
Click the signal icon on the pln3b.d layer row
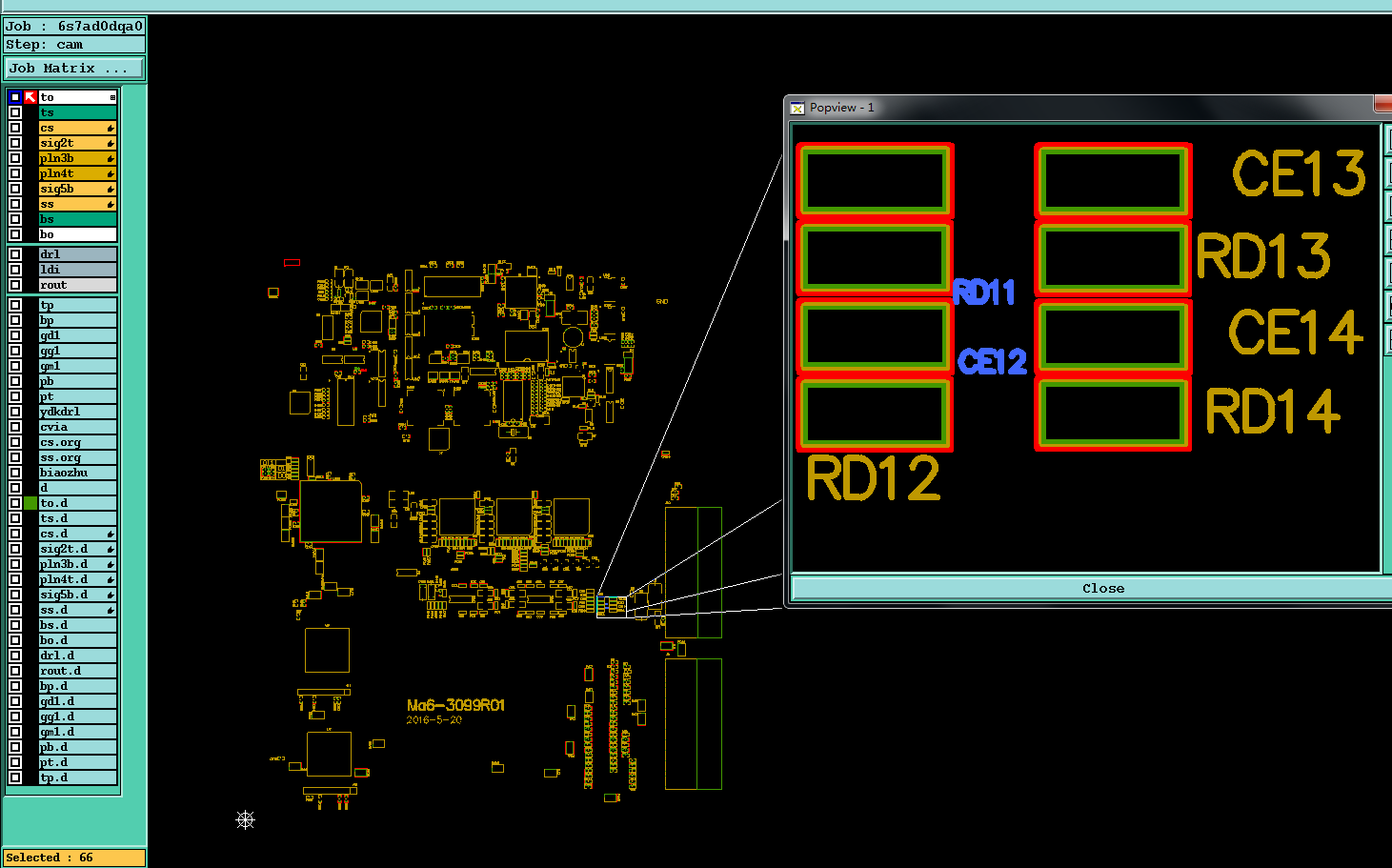111,564
